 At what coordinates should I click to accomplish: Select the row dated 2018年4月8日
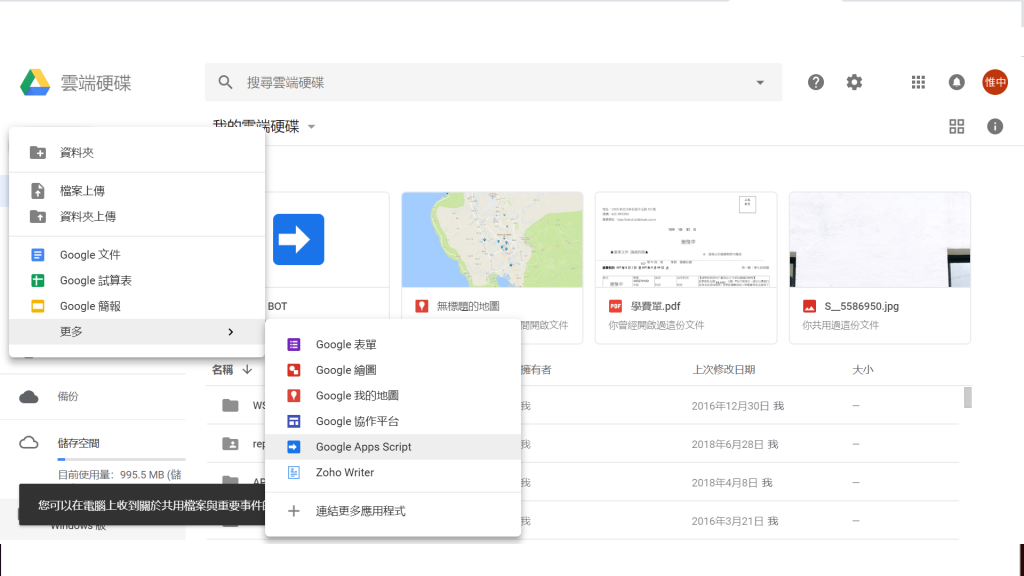[x=583, y=483]
